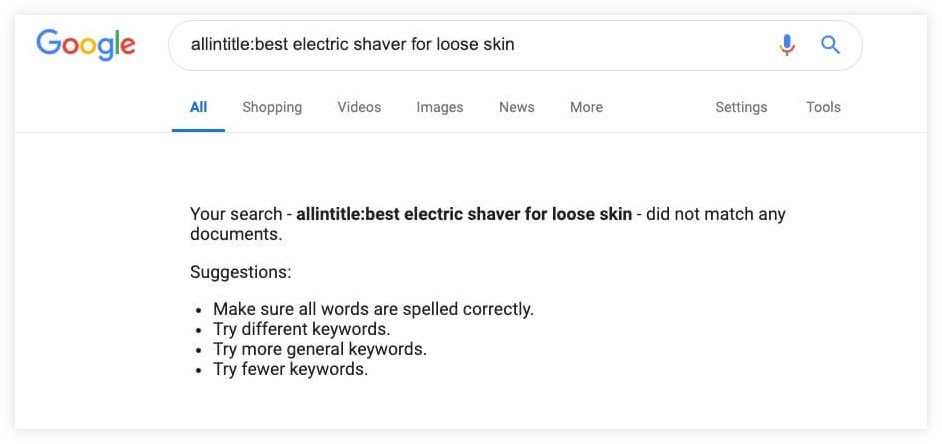Click 'Make sure all words are spelled correctly'
Viewport: 942px width, 444px height.
tap(373, 309)
